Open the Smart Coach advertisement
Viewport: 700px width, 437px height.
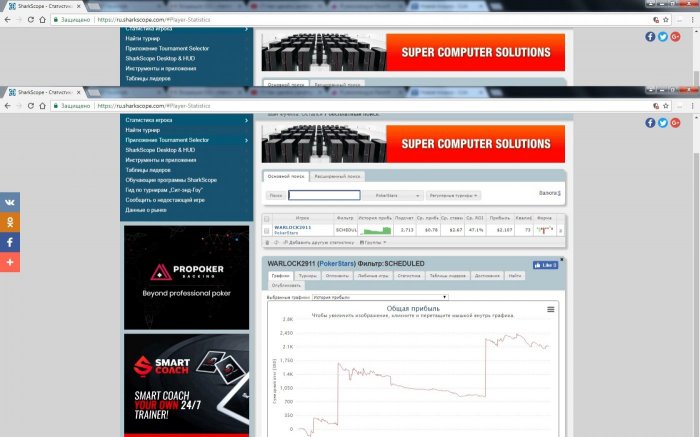click(187, 385)
